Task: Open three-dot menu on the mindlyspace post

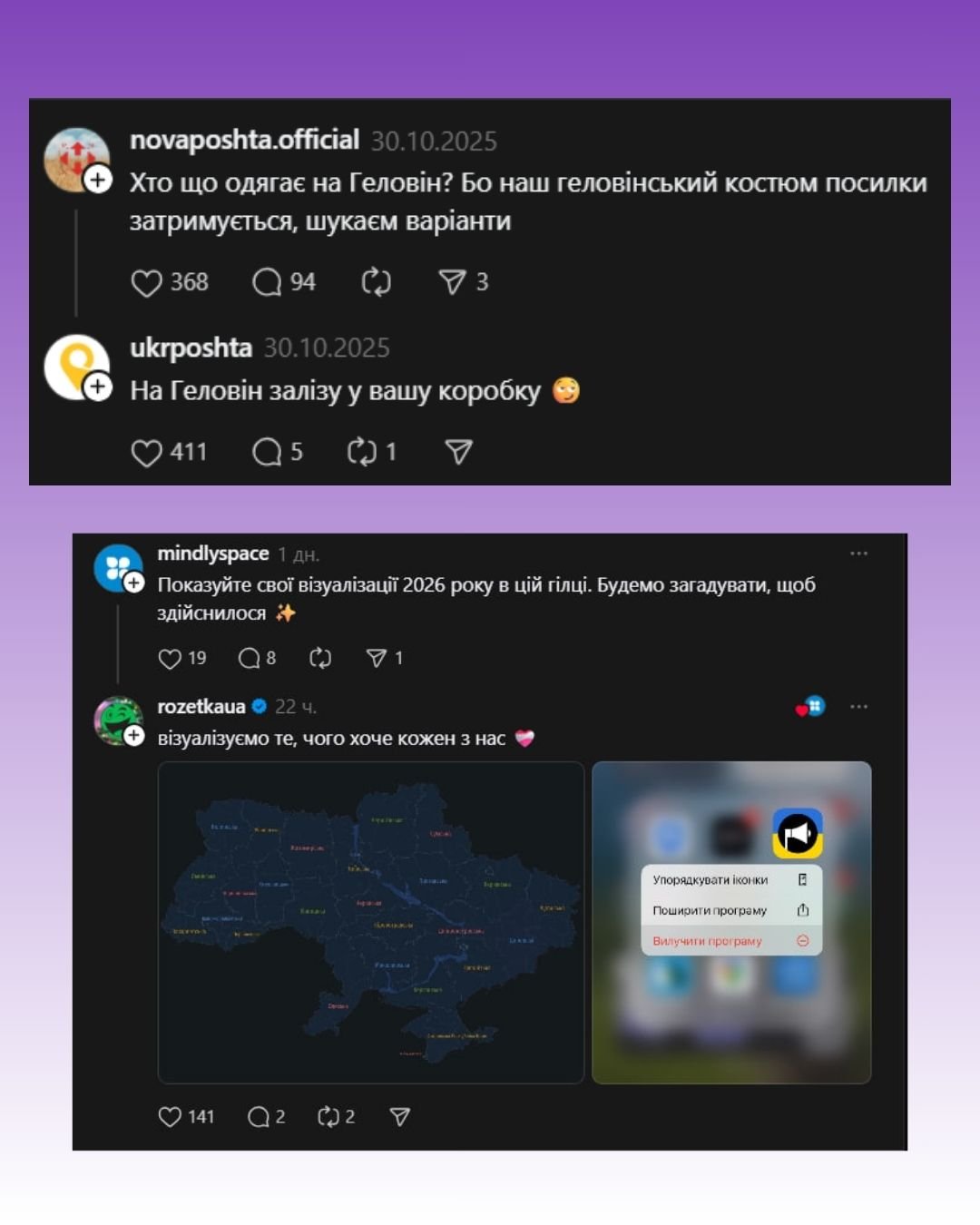Action: pyautogui.click(x=858, y=554)
